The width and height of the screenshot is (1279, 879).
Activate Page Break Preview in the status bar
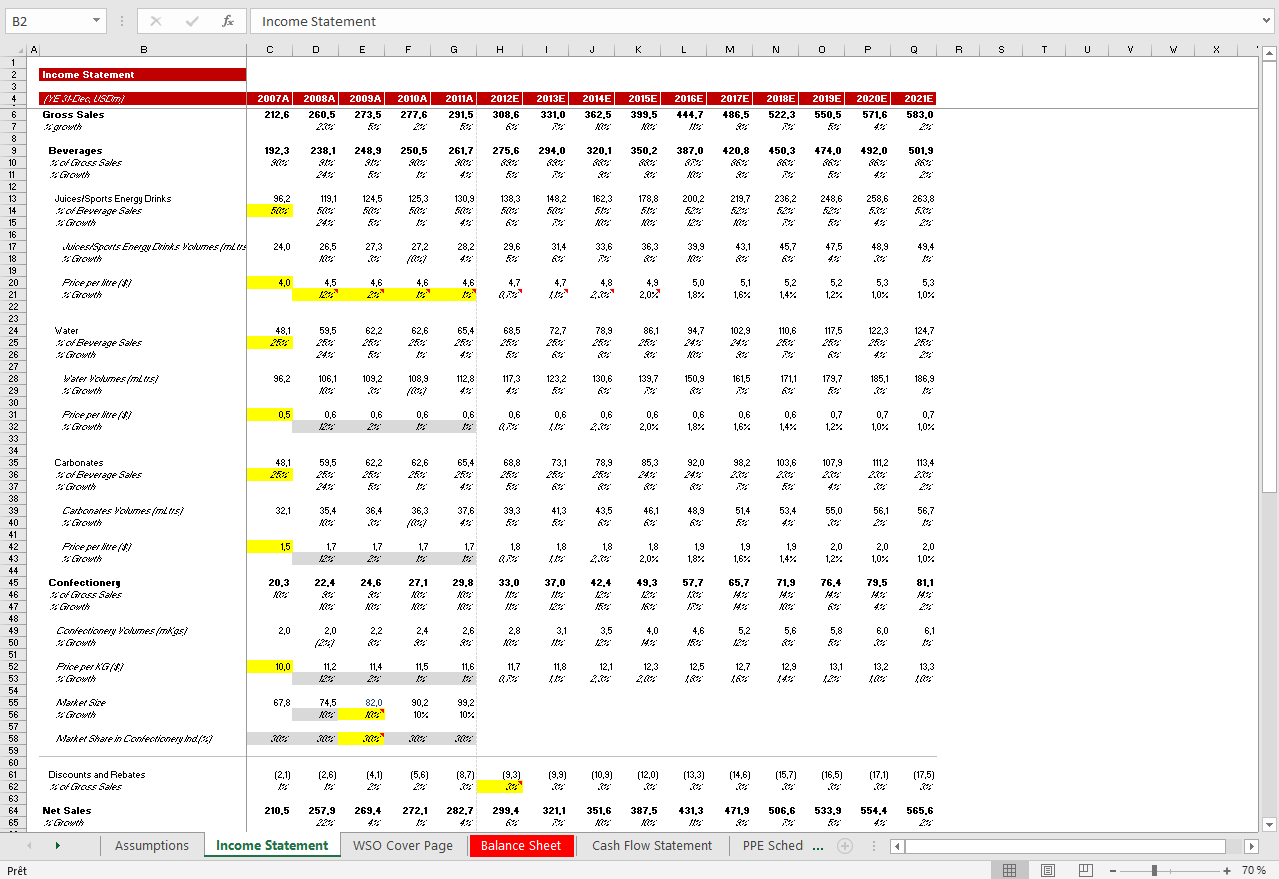[1085, 869]
